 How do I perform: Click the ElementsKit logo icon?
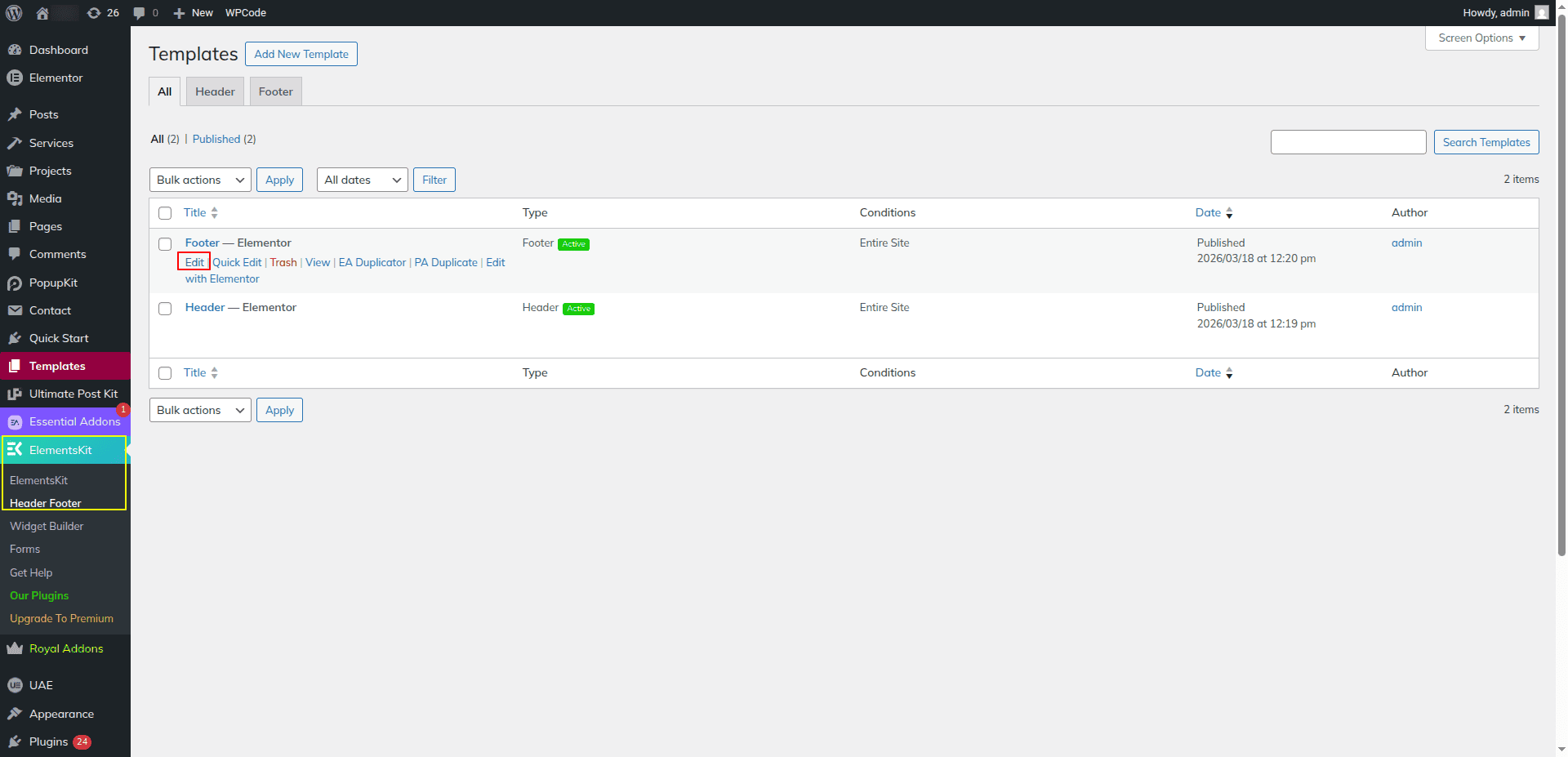click(x=15, y=450)
